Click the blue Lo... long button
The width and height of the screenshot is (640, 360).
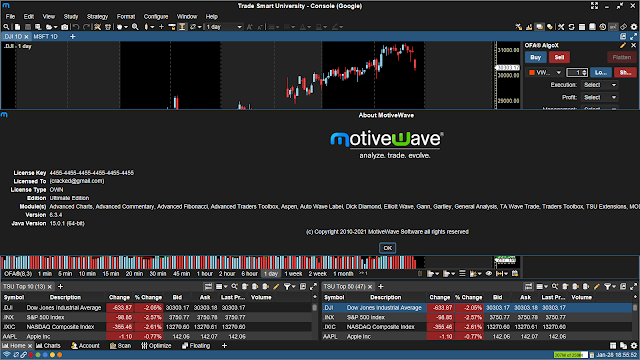tap(601, 73)
